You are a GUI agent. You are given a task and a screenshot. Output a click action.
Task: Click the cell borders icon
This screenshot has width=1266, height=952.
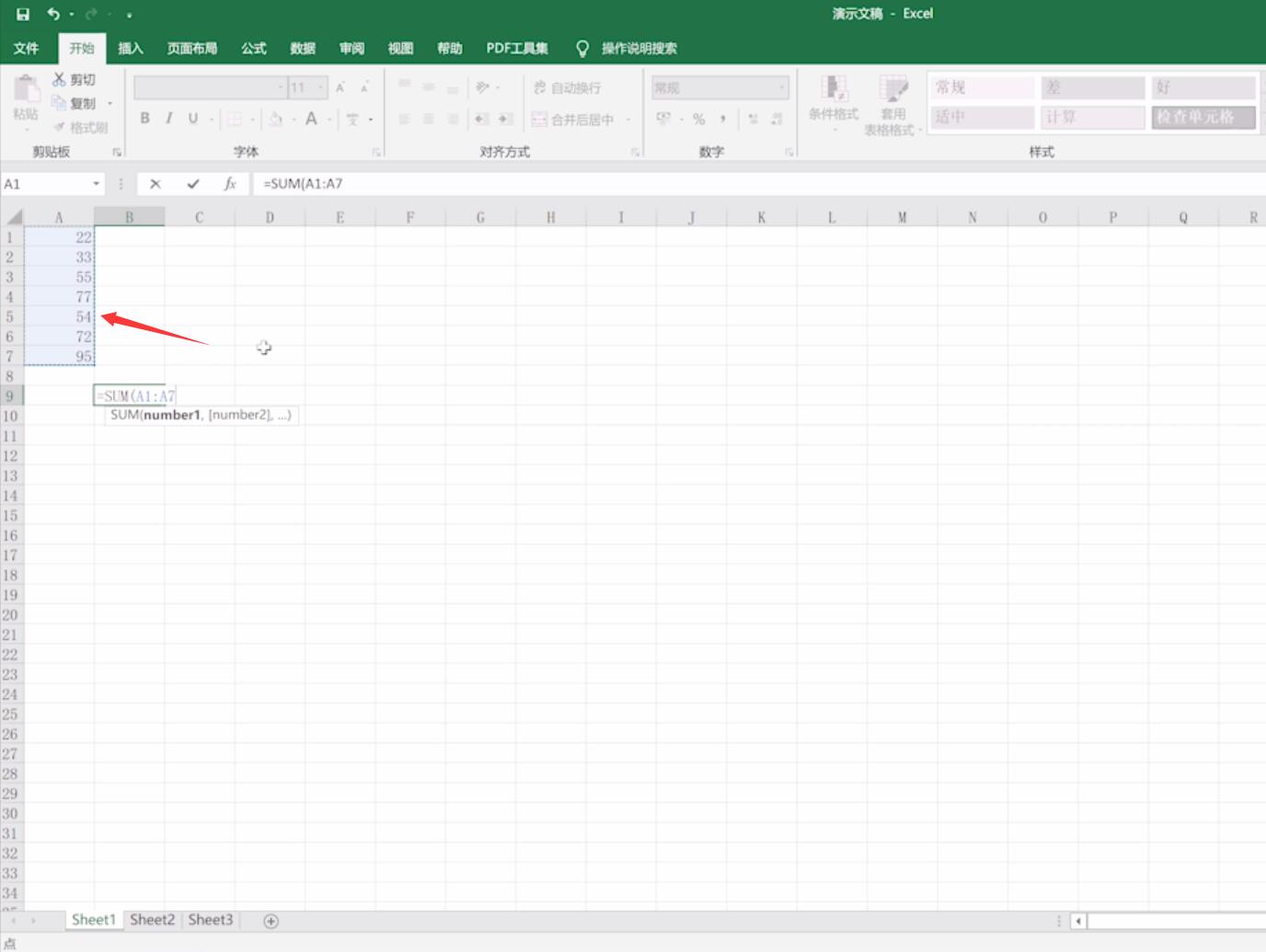coord(235,119)
